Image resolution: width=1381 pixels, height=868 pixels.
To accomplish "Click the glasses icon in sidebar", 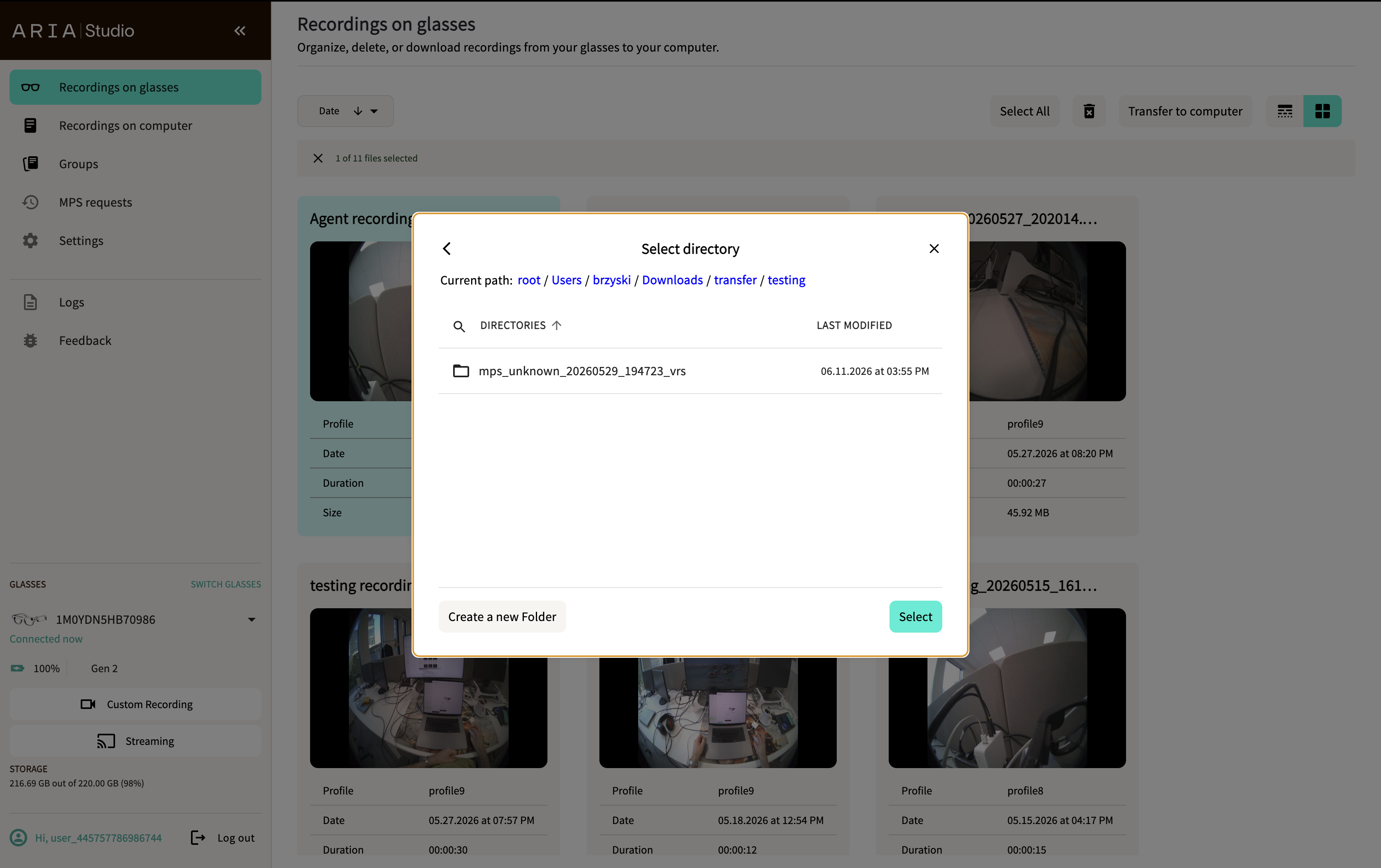I will pyautogui.click(x=30, y=87).
